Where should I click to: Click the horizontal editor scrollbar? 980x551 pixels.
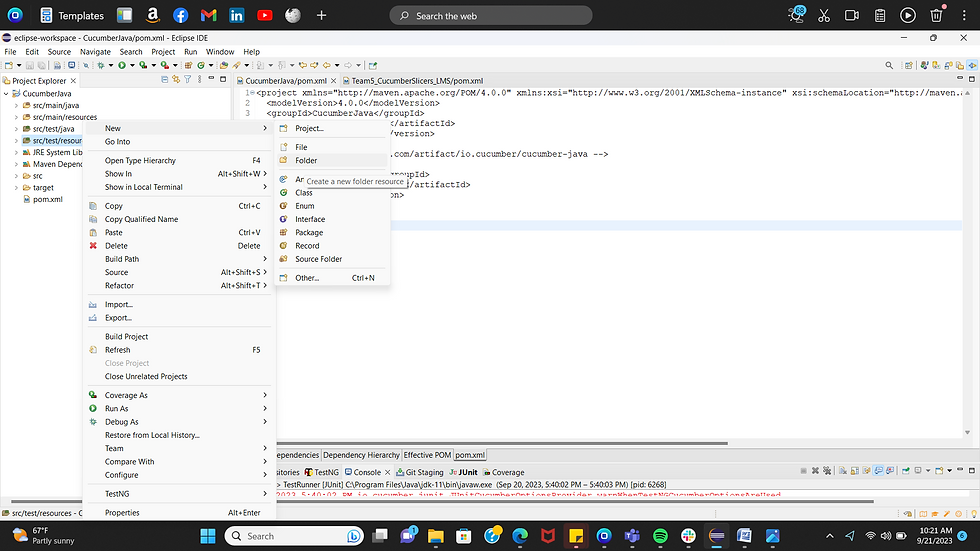click(501, 443)
